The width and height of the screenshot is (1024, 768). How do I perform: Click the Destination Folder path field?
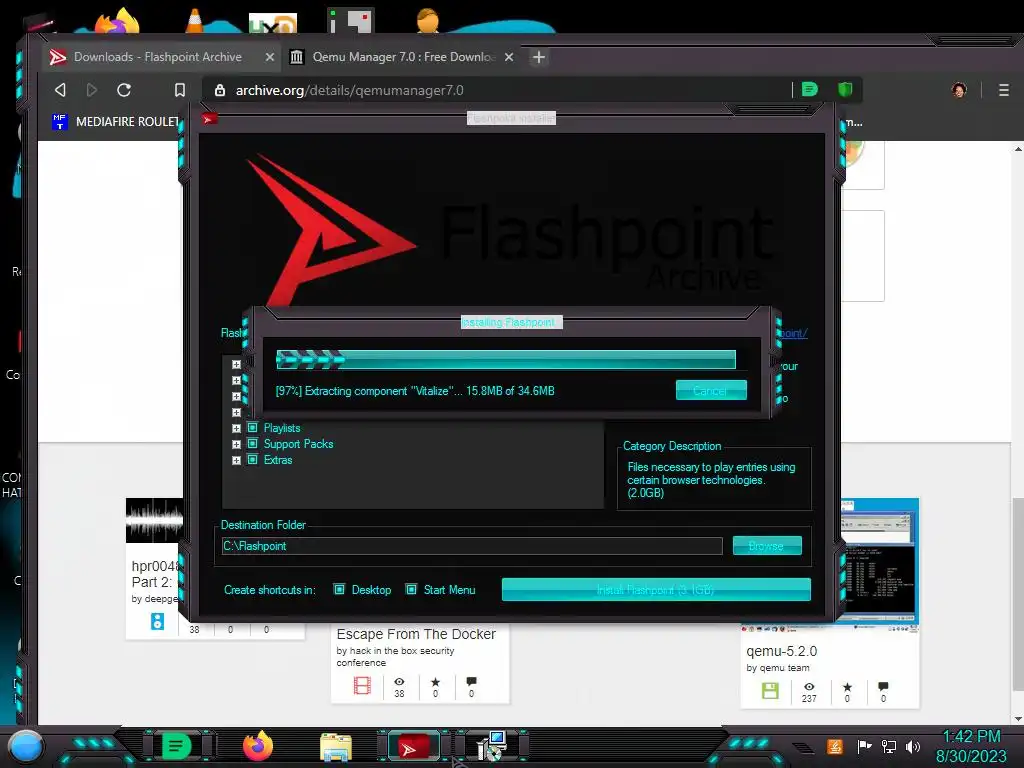coord(472,546)
